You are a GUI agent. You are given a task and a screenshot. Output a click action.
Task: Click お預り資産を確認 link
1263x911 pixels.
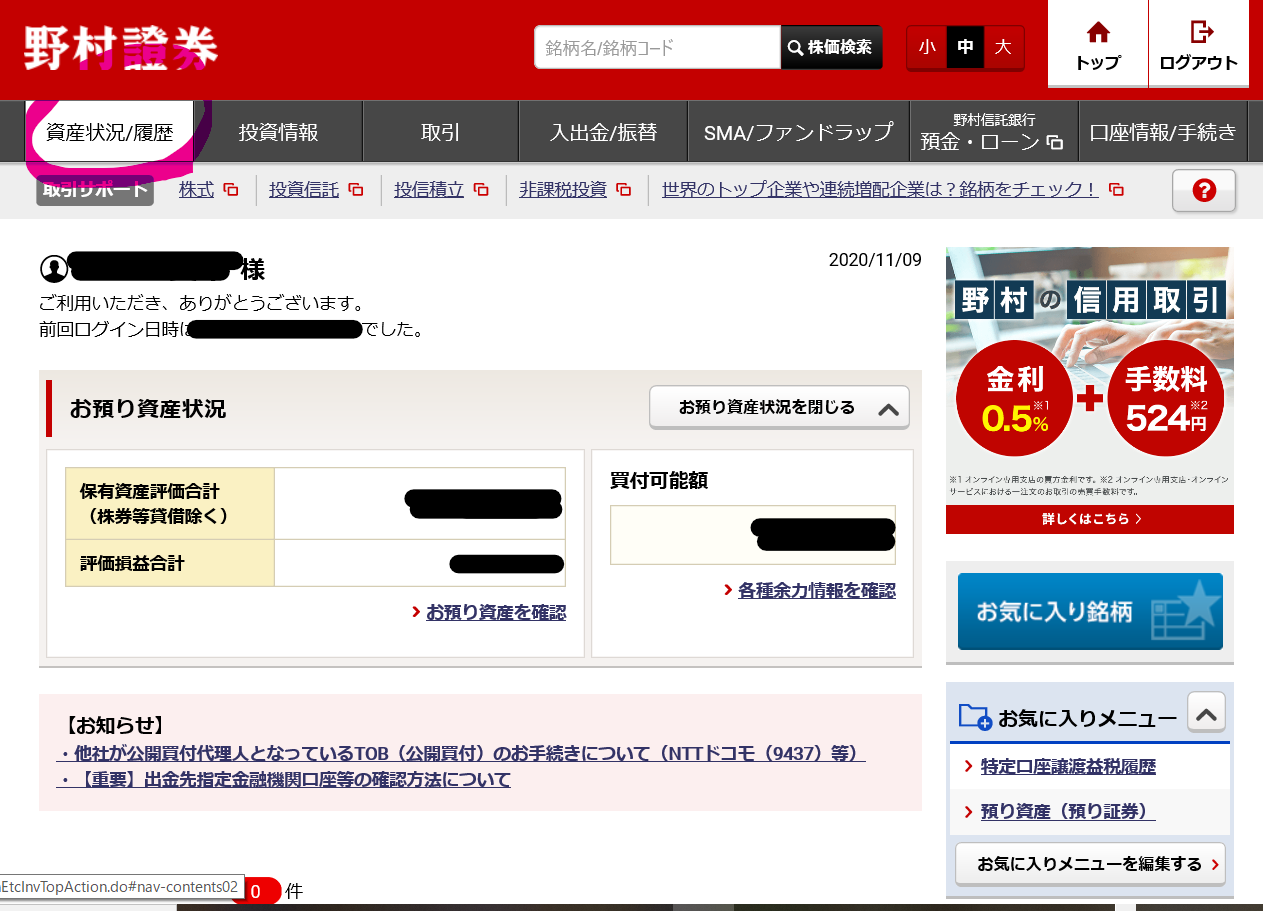pyautogui.click(x=496, y=612)
